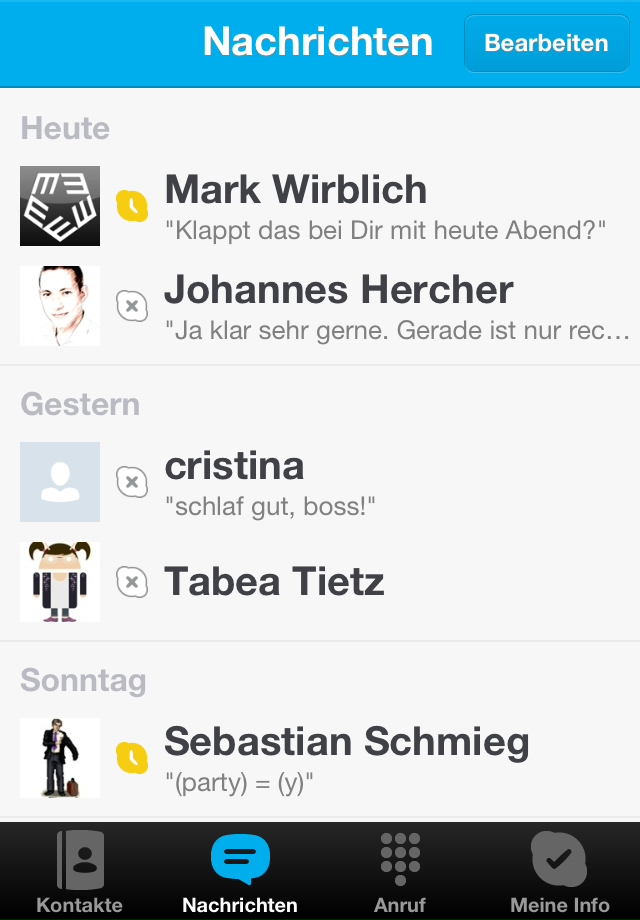Open Johannes Hercher's avatar photo
This screenshot has height=920, width=640.
pos(60,306)
